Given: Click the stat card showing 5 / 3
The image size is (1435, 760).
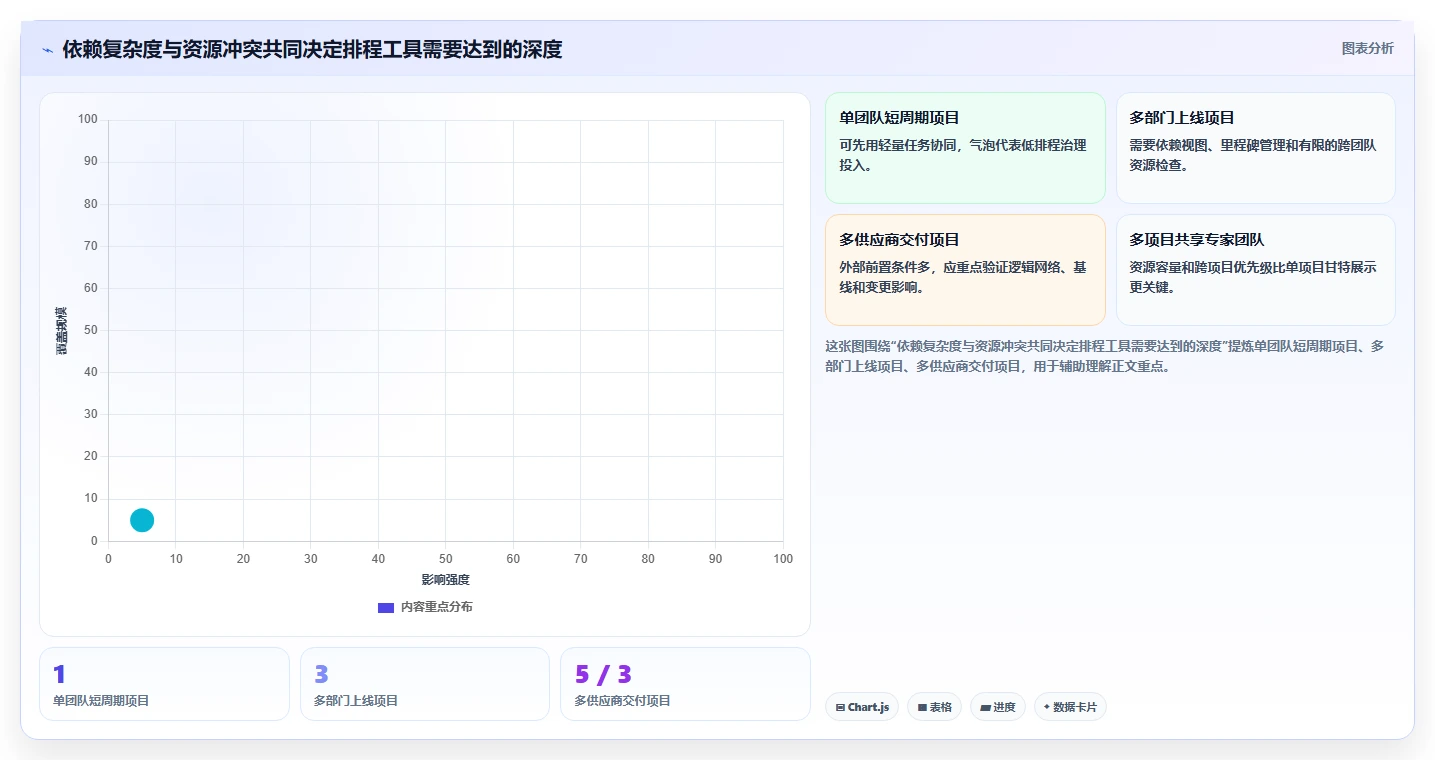Looking at the screenshot, I should click(x=685, y=684).
